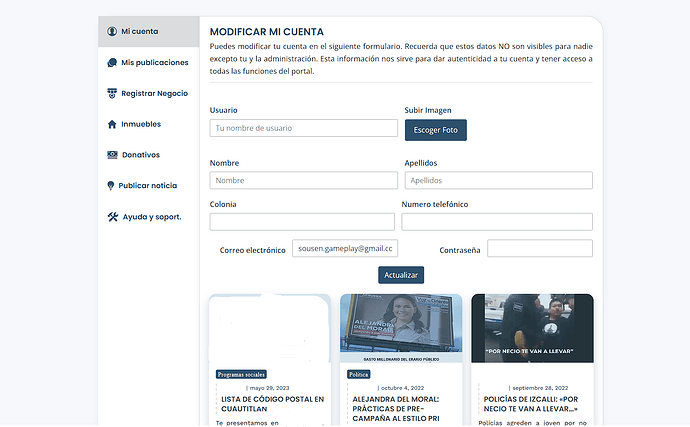Click the user icon beside Mi cuenta
Screen dimensions: 690x427
click(x=112, y=32)
